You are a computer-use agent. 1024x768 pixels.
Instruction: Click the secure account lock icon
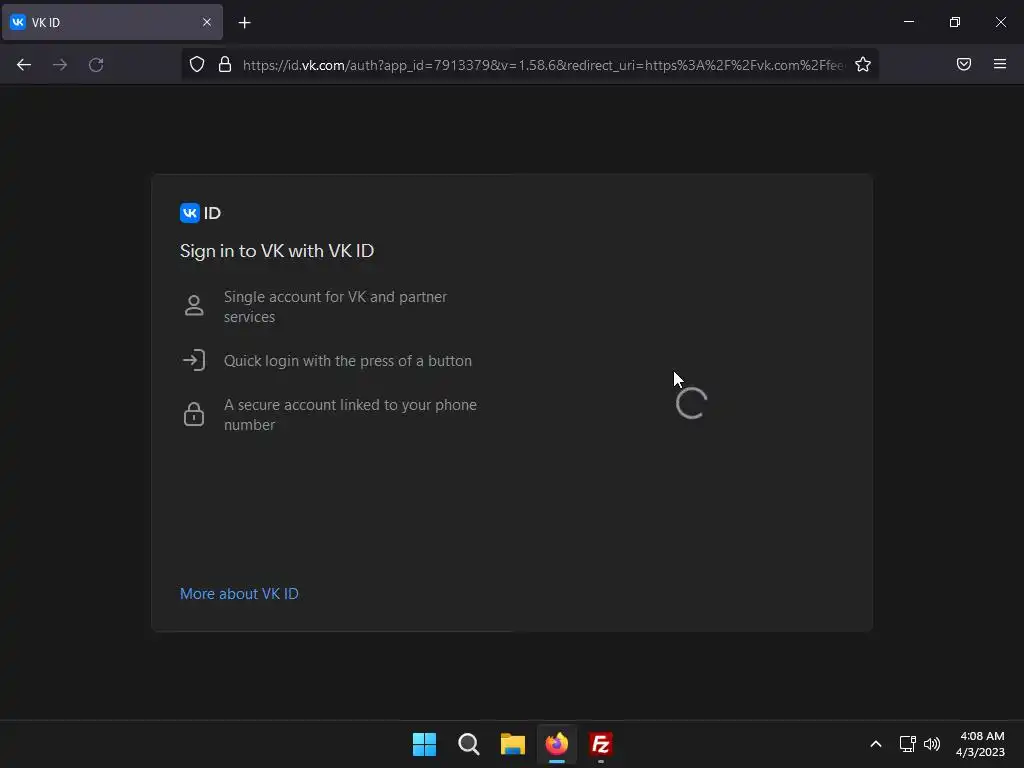pos(194,414)
